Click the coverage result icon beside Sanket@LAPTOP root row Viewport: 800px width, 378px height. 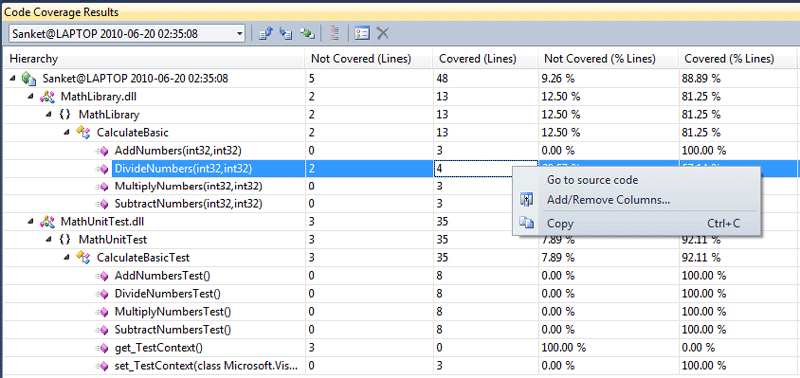click(x=29, y=79)
